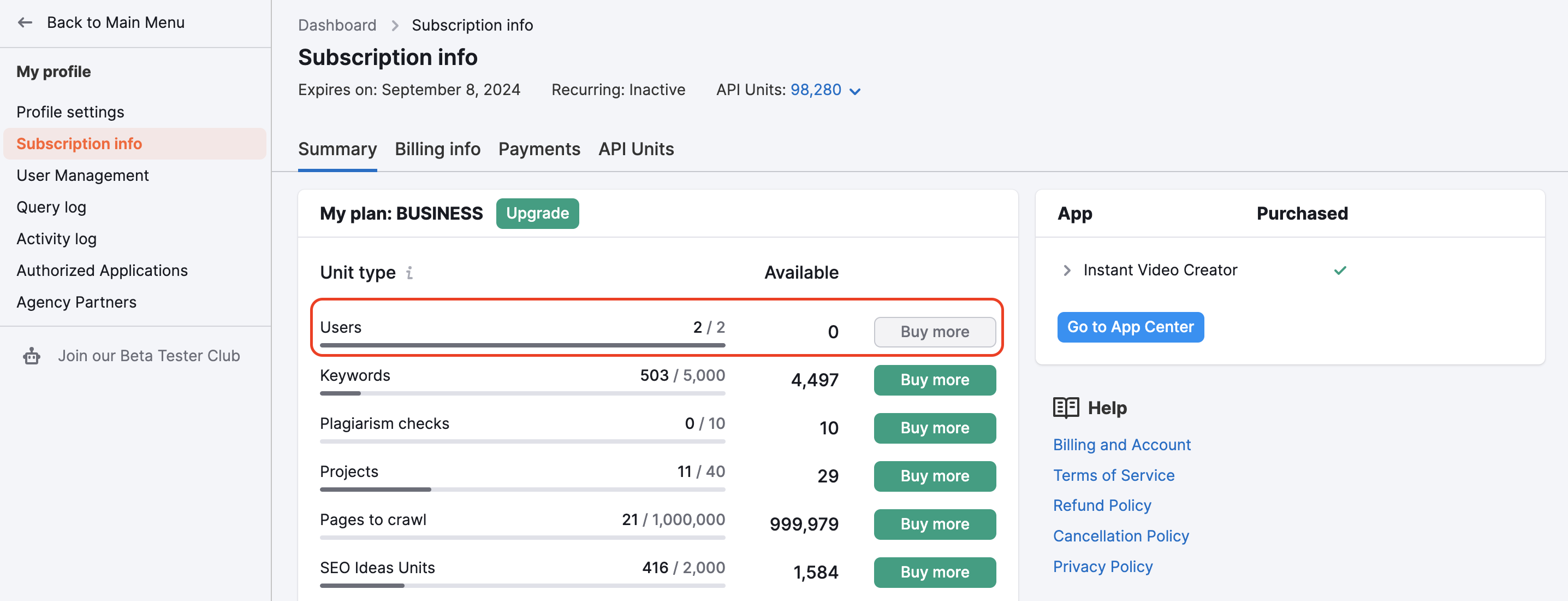Click the Beta Tester robot icon
Screen dimensions: 1568x601
[32, 356]
